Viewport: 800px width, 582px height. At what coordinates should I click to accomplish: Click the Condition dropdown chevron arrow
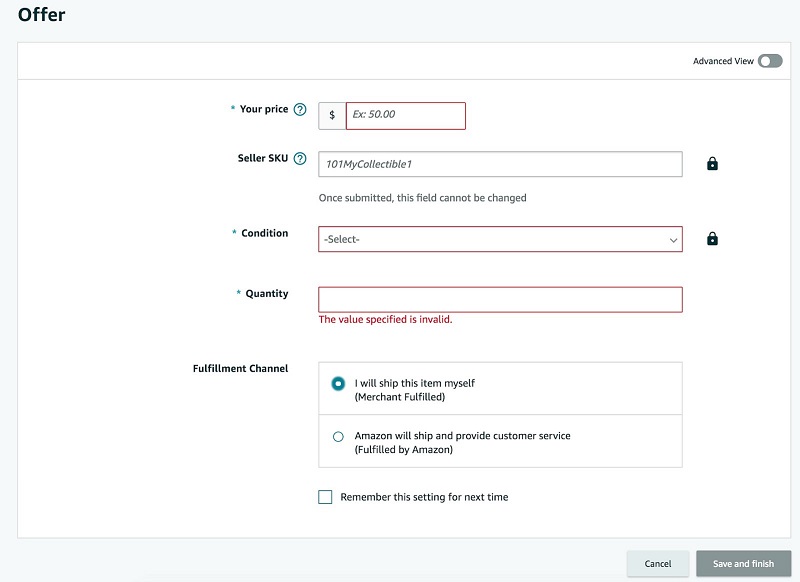(673, 240)
